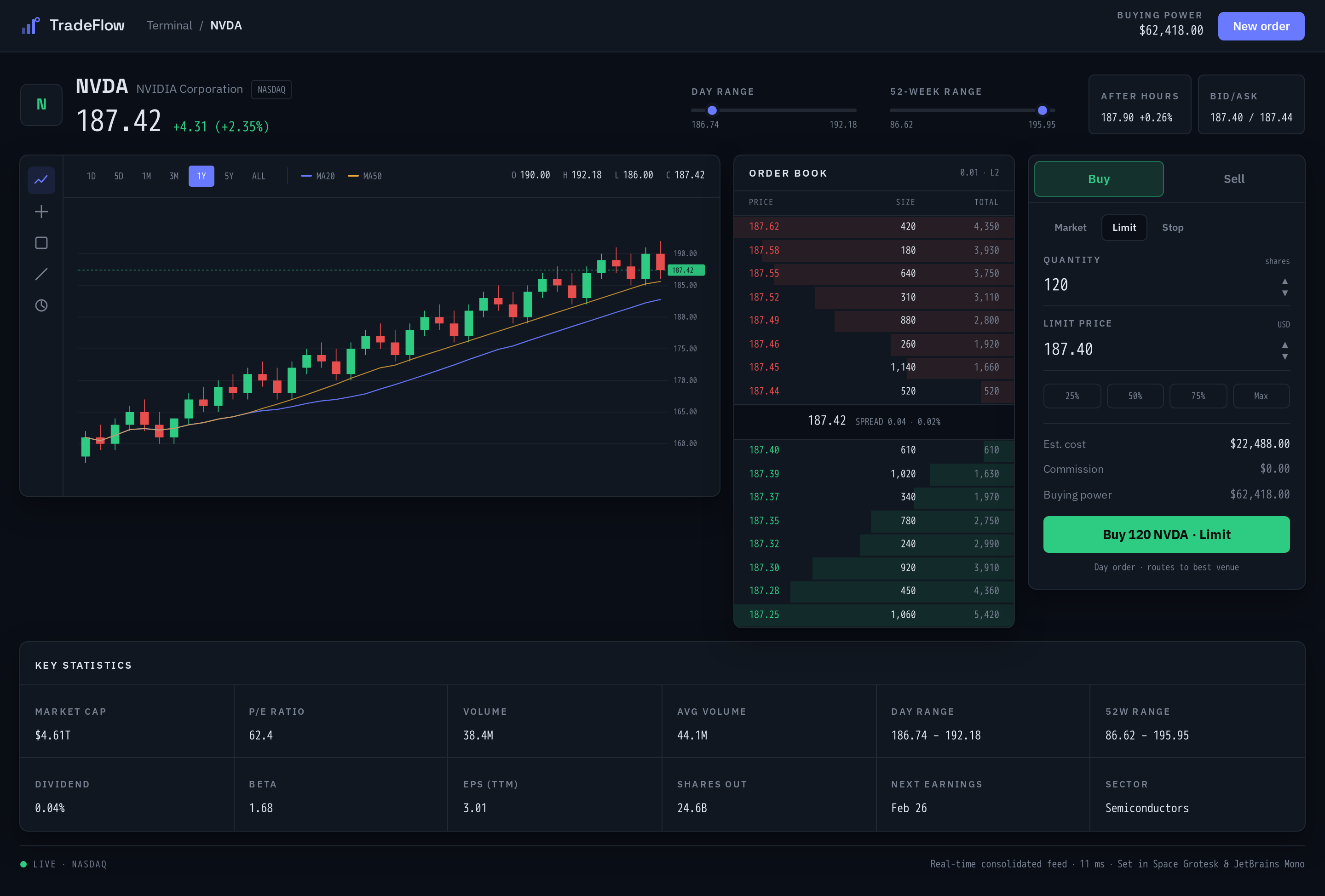The height and width of the screenshot is (896, 1325).
Task: Click the day range slider handle
Action: 712,110
